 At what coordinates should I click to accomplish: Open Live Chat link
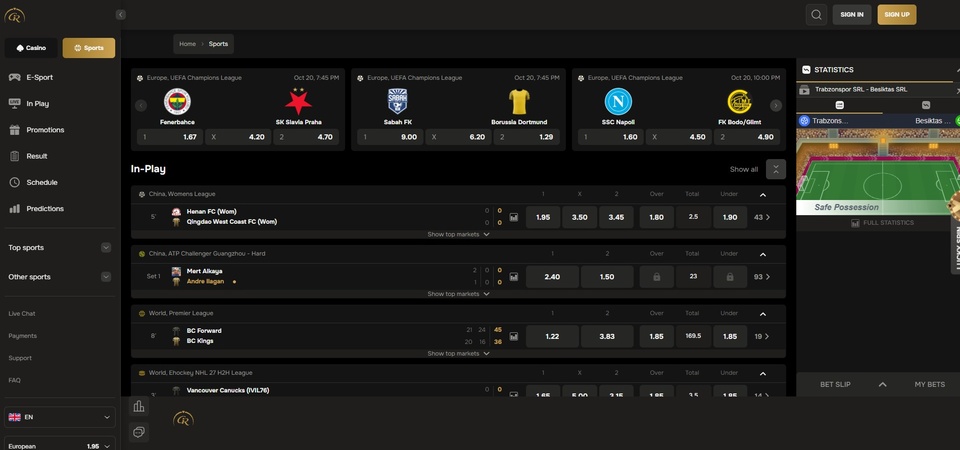[21, 313]
